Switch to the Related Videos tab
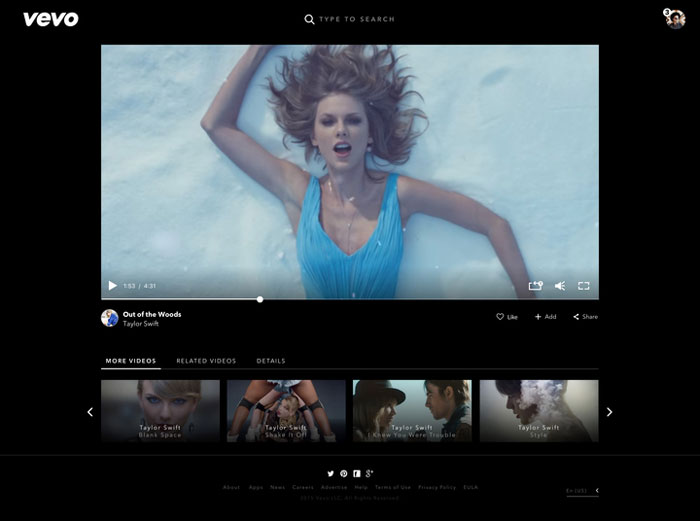Image resolution: width=700 pixels, height=521 pixels. click(206, 361)
